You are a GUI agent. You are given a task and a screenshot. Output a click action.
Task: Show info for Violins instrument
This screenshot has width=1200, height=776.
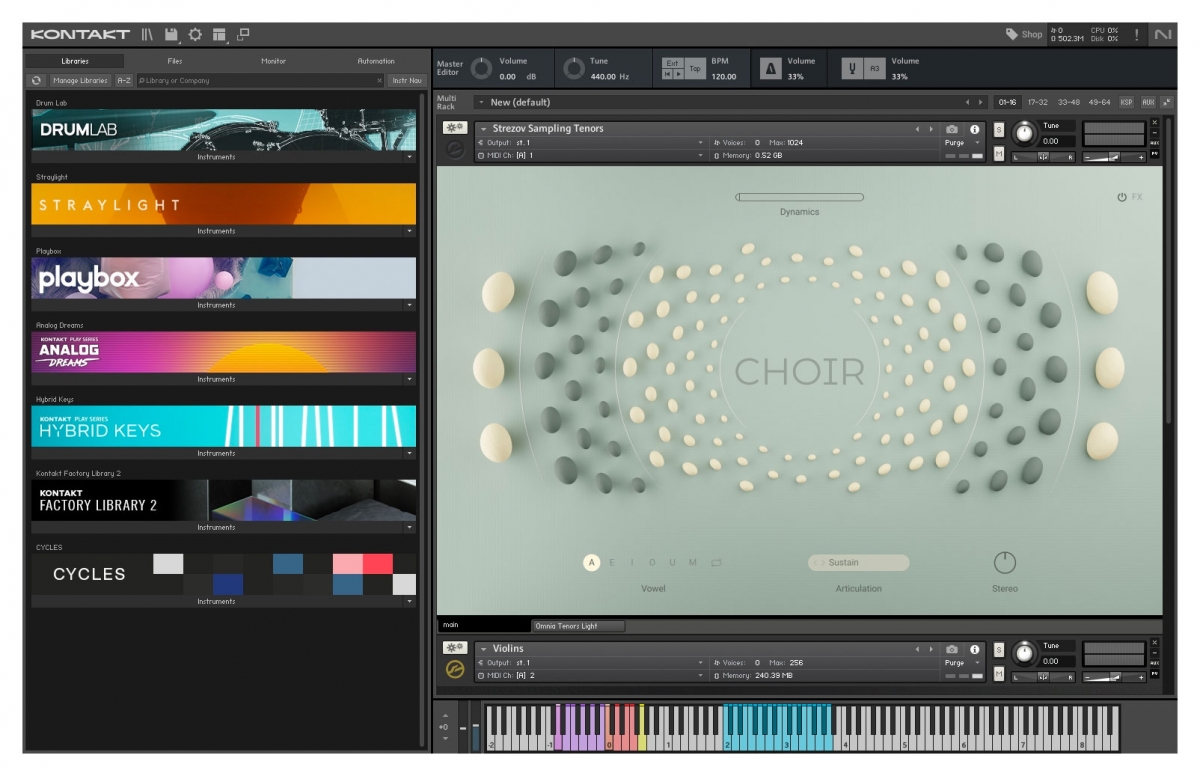pyautogui.click(x=974, y=649)
